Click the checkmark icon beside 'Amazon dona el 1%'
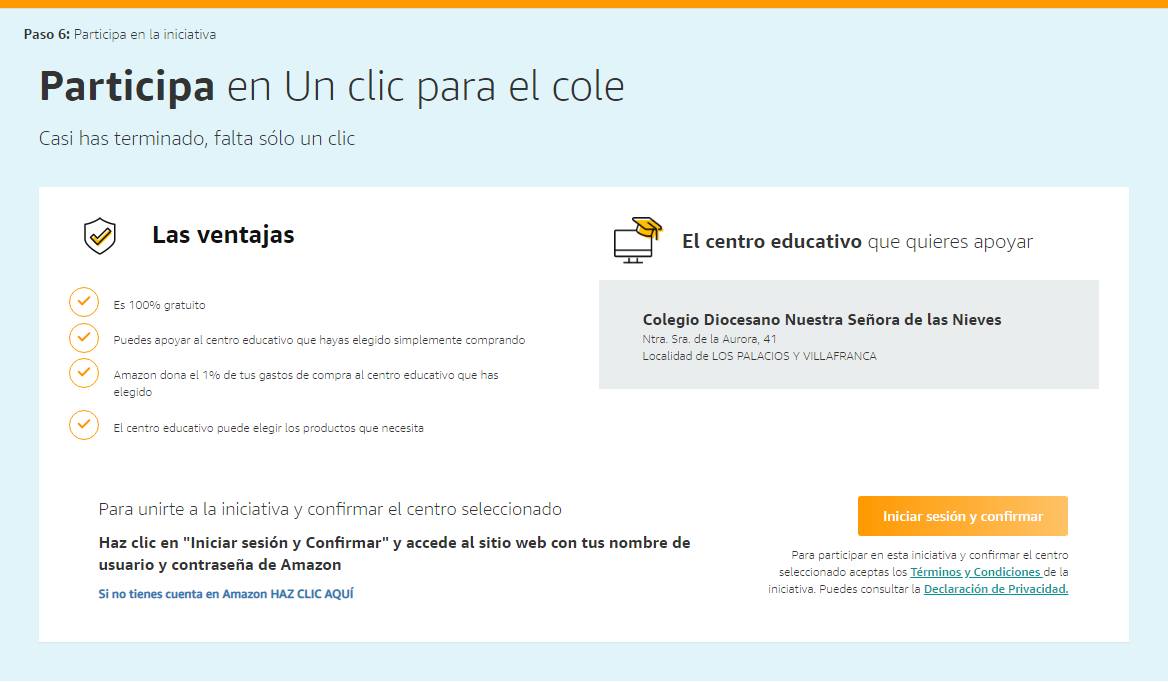The image size is (1168, 682). (84, 373)
